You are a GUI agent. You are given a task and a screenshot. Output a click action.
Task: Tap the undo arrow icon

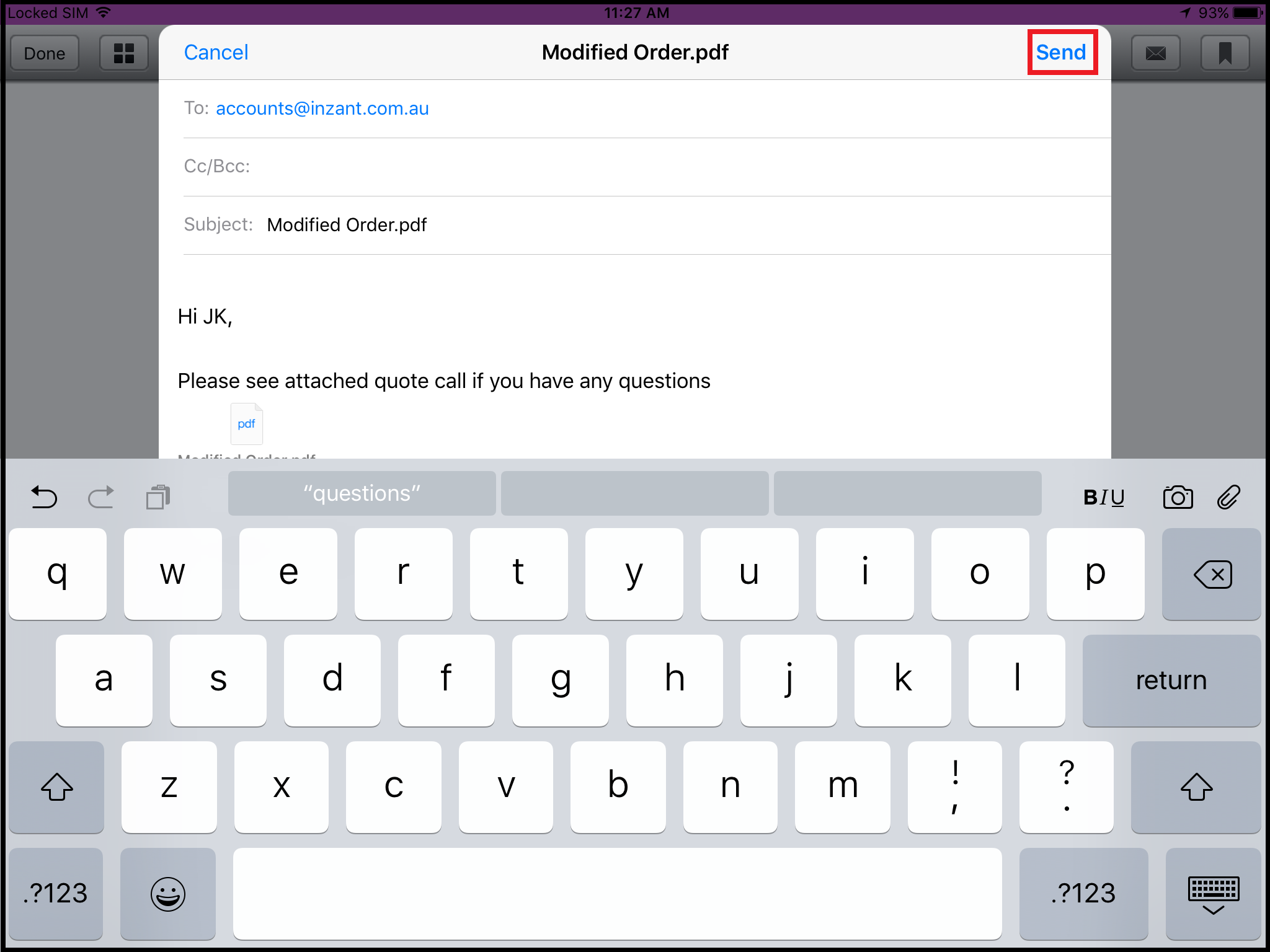coord(44,496)
